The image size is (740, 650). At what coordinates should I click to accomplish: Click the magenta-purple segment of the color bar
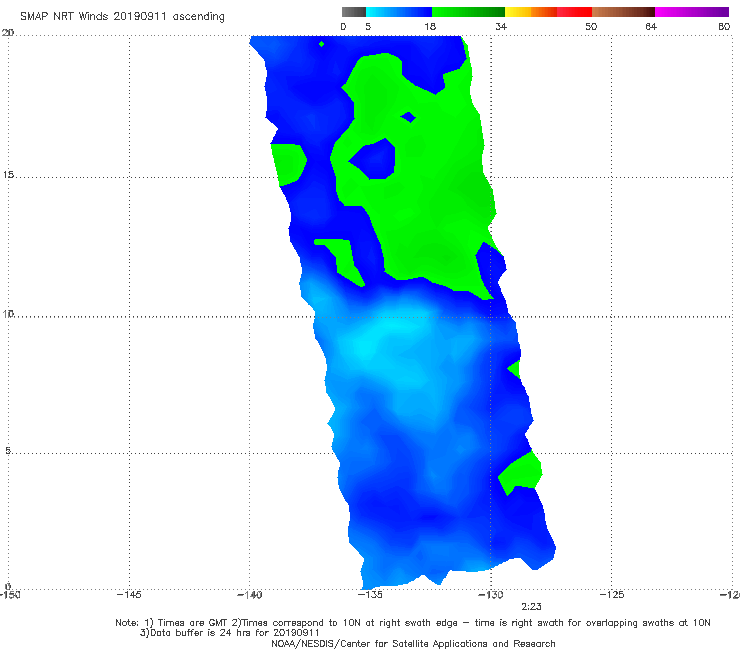pyautogui.click(x=692, y=12)
